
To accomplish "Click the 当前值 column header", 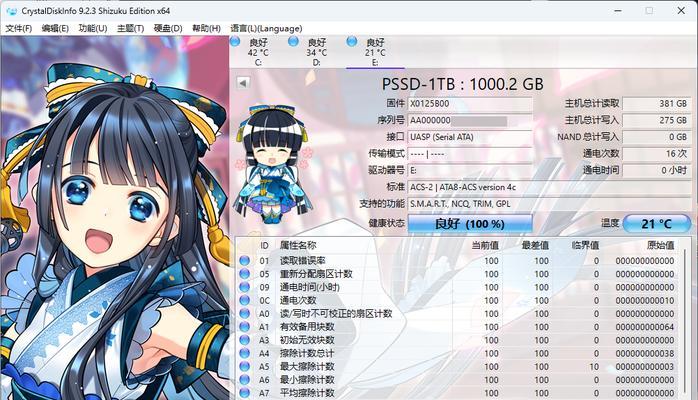I will pos(485,246).
